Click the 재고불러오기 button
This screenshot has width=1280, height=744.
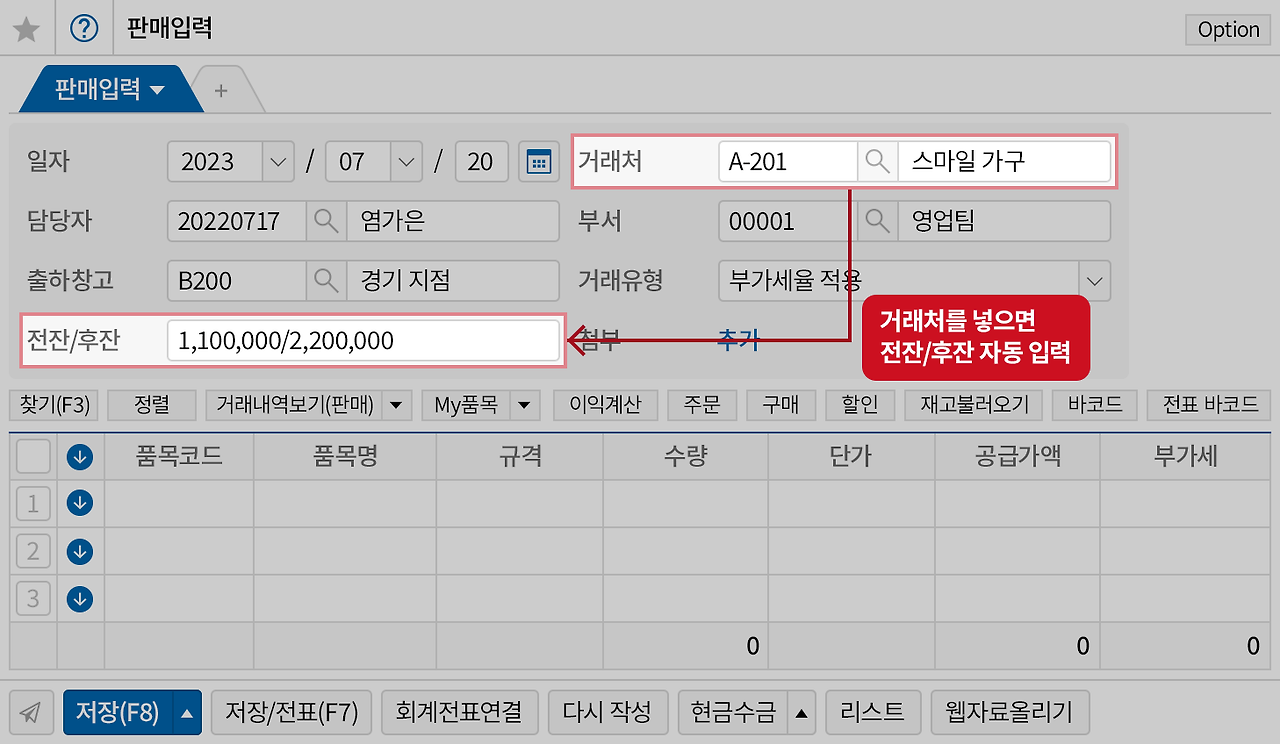click(x=974, y=405)
